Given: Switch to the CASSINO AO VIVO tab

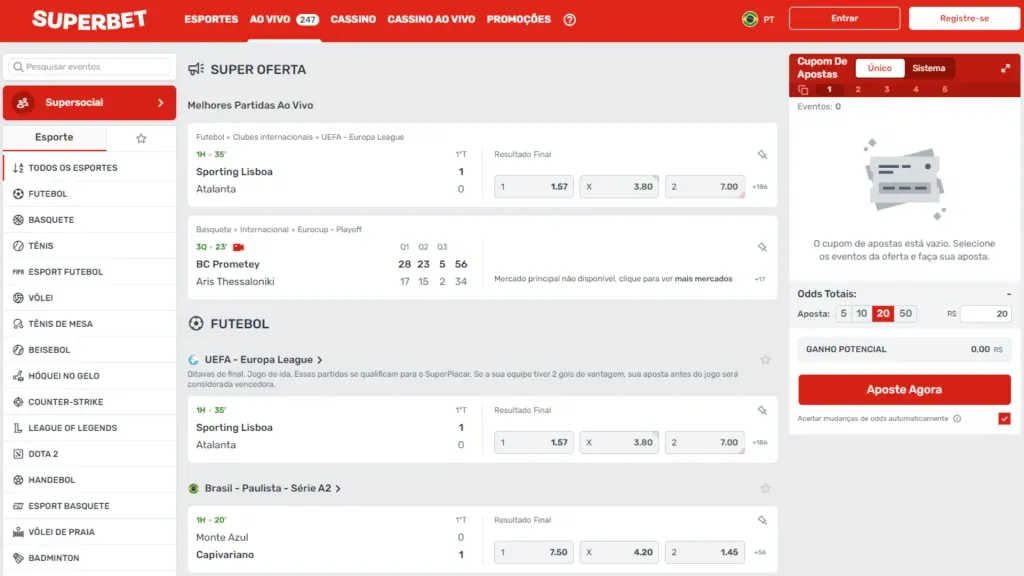Looking at the screenshot, I should [431, 19].
